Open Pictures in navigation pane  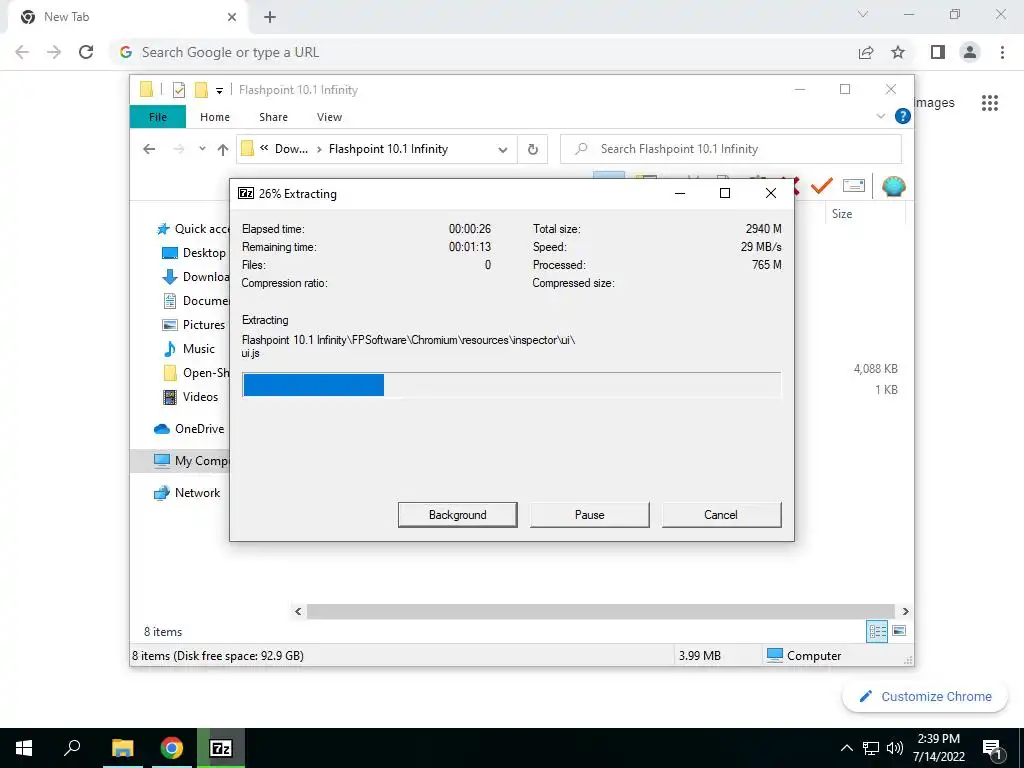193,325
